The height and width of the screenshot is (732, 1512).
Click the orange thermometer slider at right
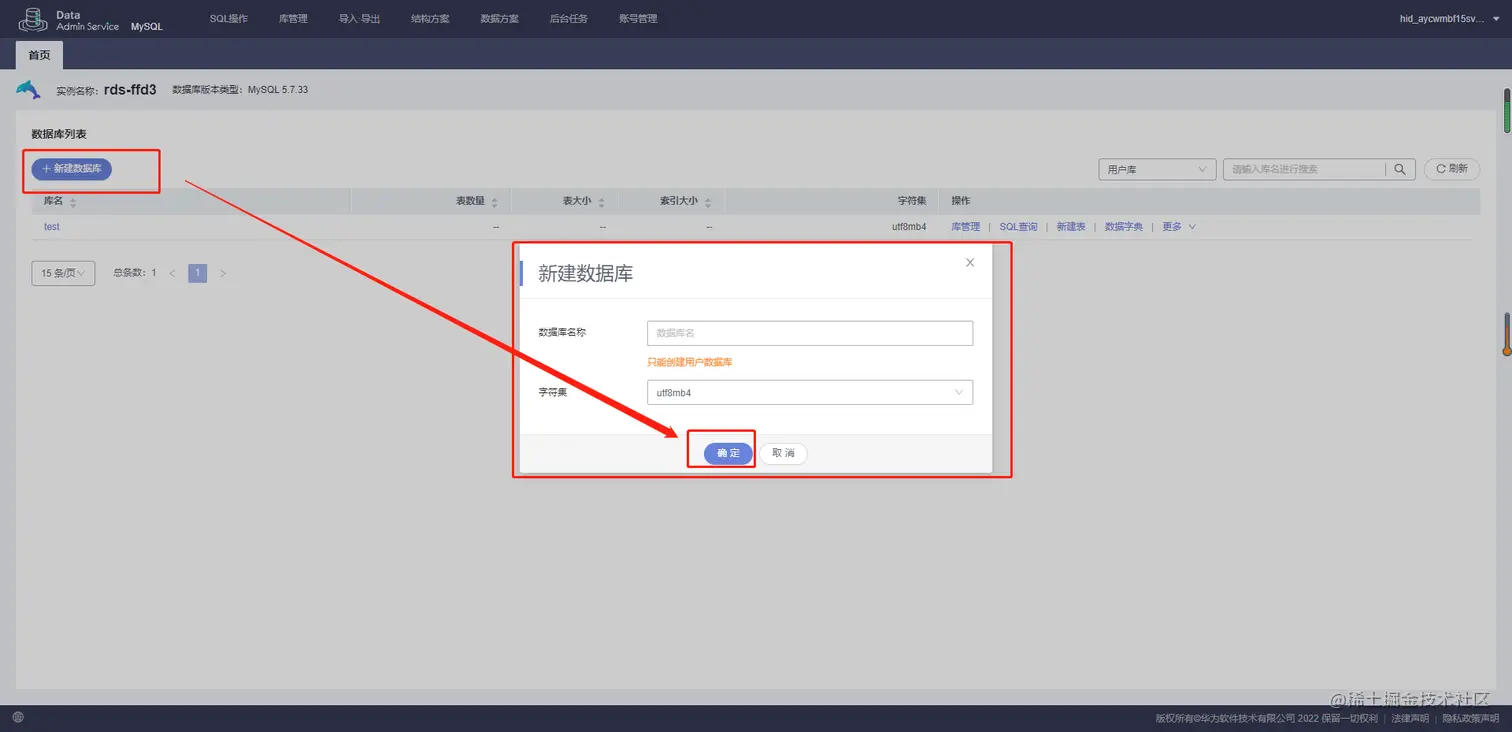pyautogui.click(x=1506, y=335)
